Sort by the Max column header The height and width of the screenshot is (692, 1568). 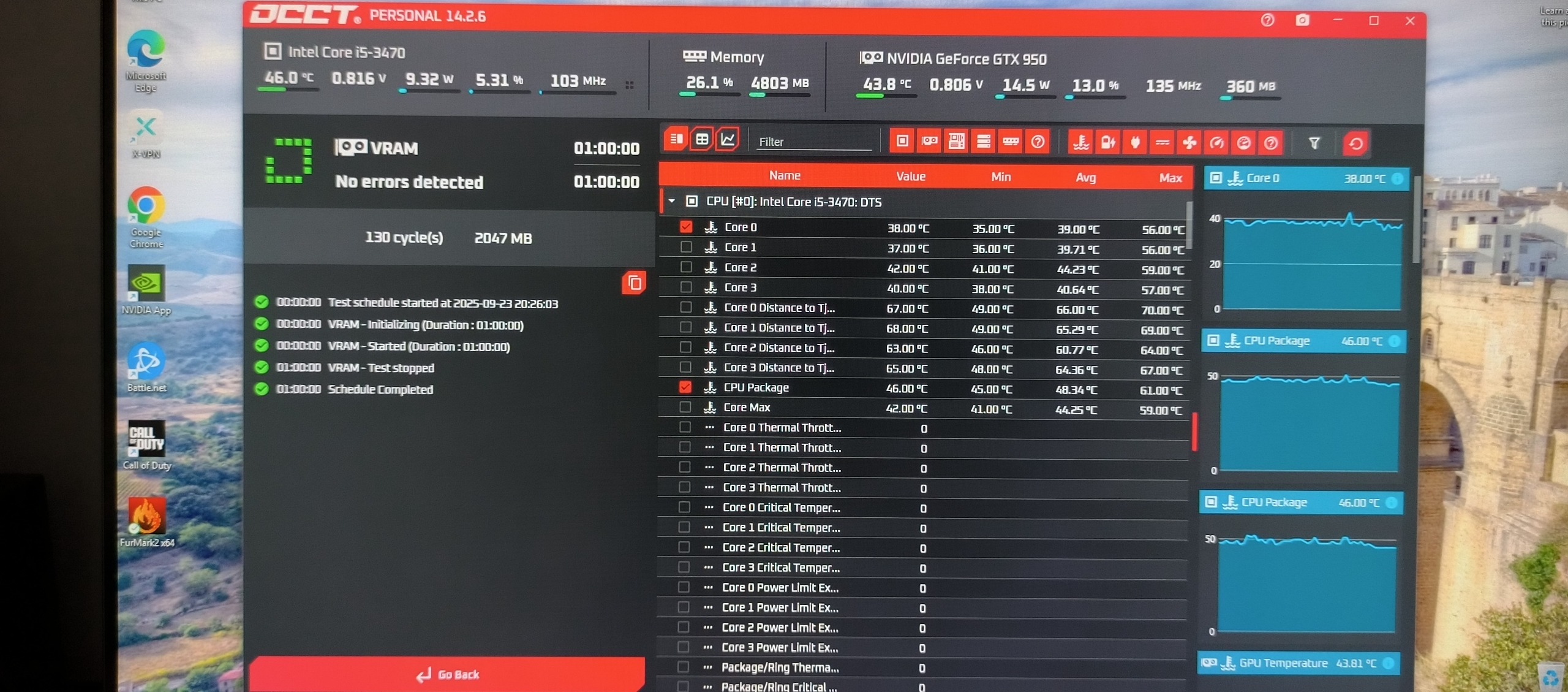(x=1170, y=178)
